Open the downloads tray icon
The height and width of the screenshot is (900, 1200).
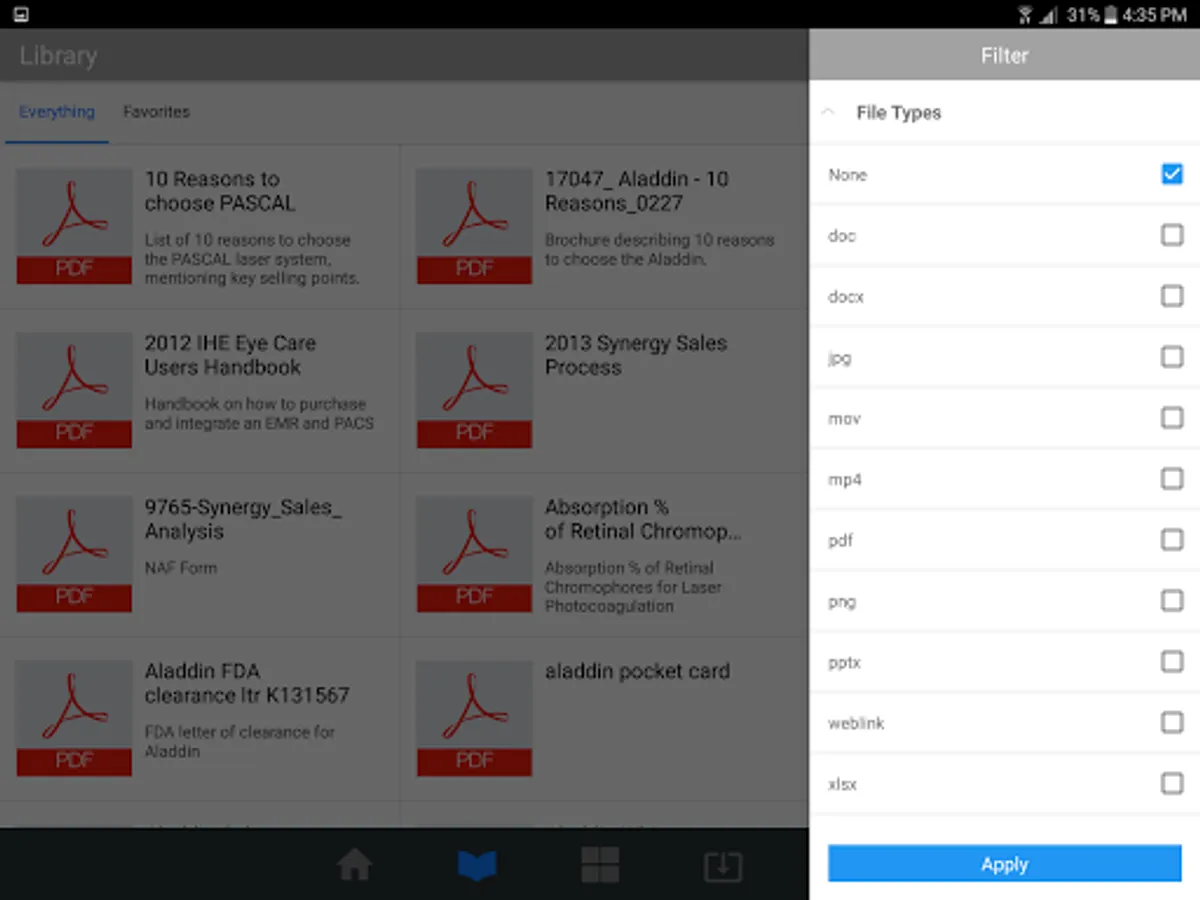(723, 866)
